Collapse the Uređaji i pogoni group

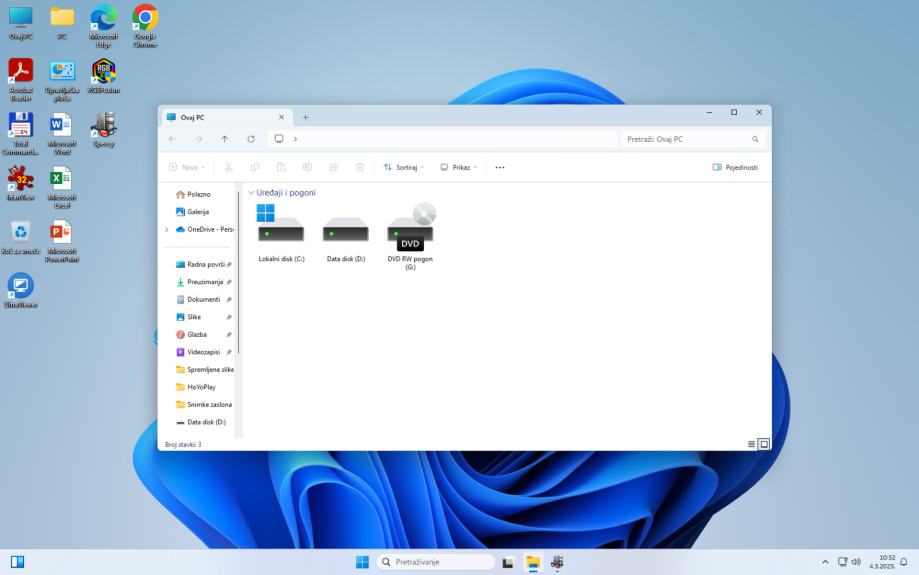[x=251, y=193]
